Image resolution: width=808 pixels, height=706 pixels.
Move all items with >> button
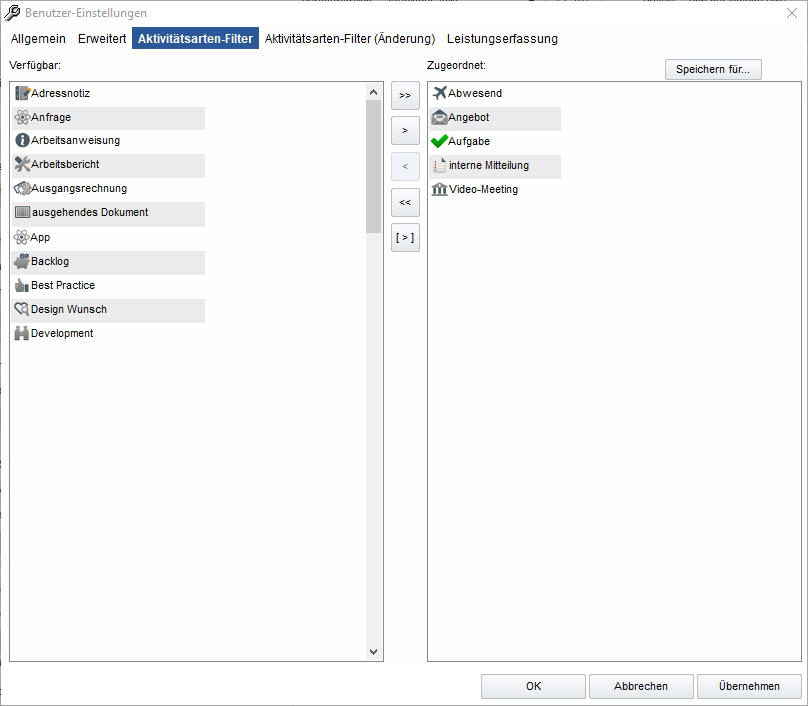point(405,95)
